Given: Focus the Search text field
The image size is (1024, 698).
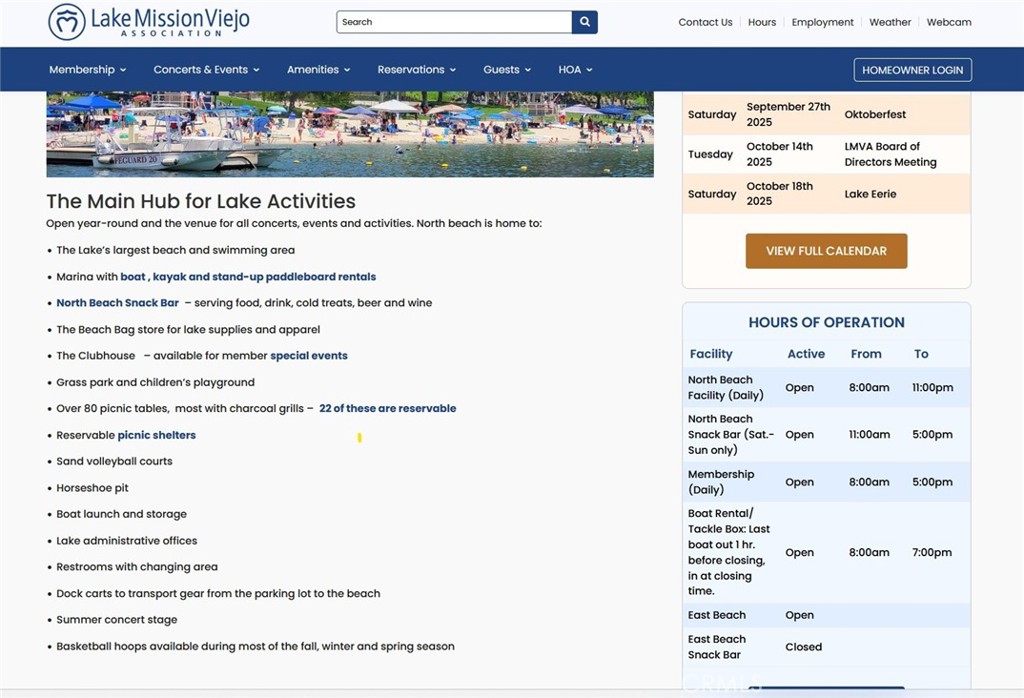Looking at the screenshot, I should 454,22.
